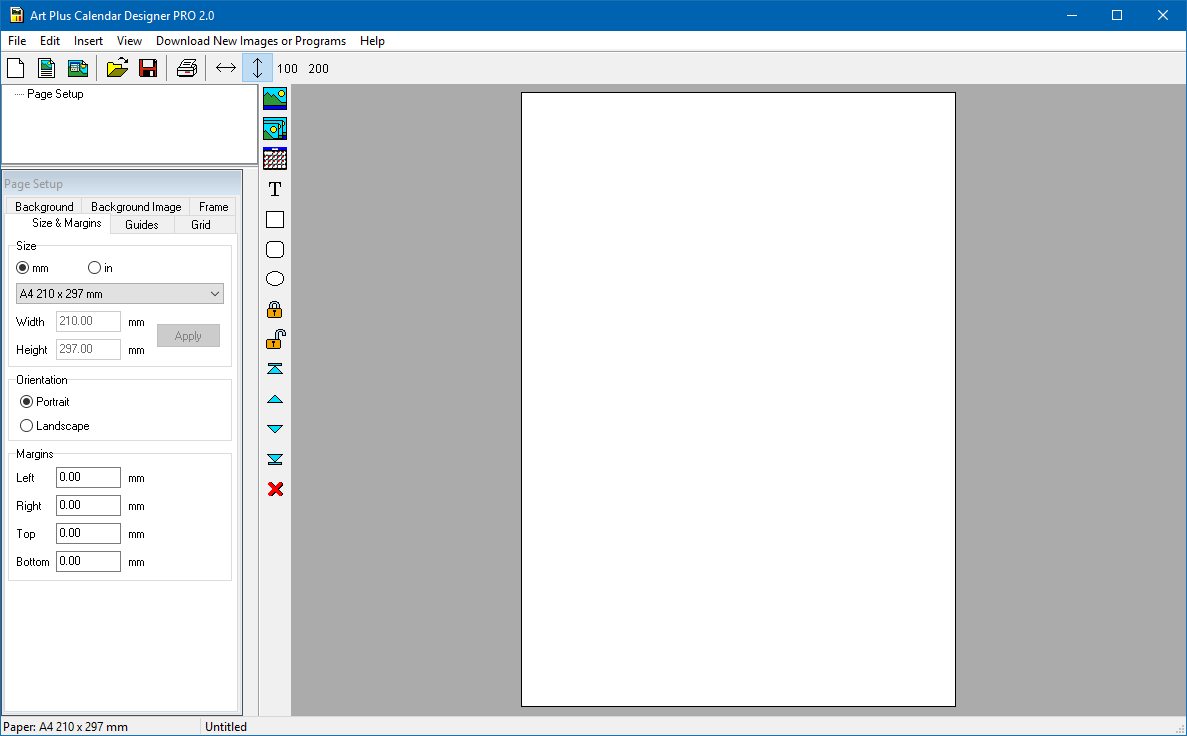Click the Left margin input field
The image size is (1187, 736).
(x=88, y=478)
